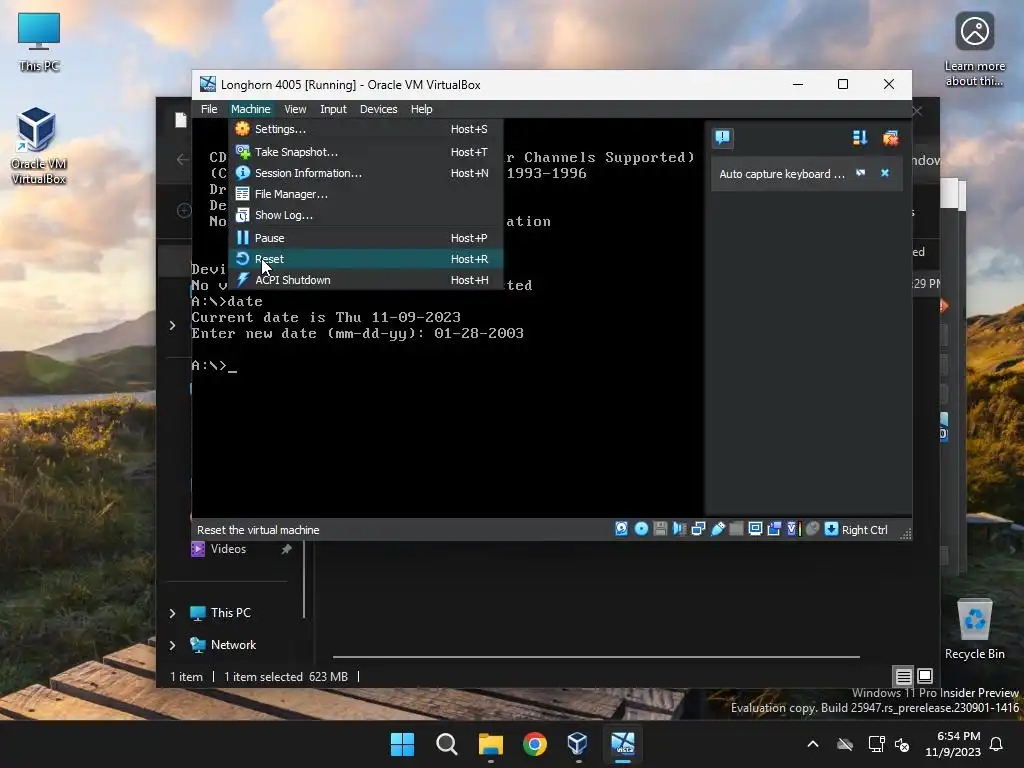
Task: Open File Explorer from the taskbar
Action: (x=490, y=744)
